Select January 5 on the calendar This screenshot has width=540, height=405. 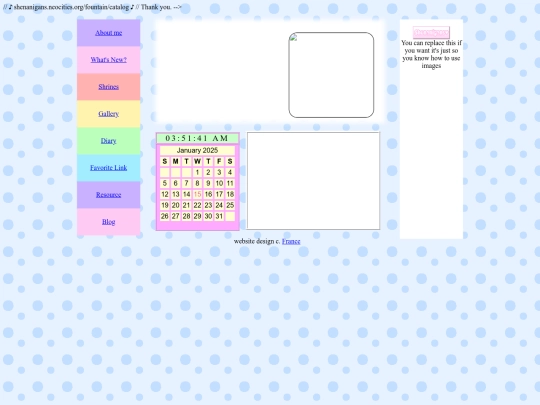click(x=165, y=183)
